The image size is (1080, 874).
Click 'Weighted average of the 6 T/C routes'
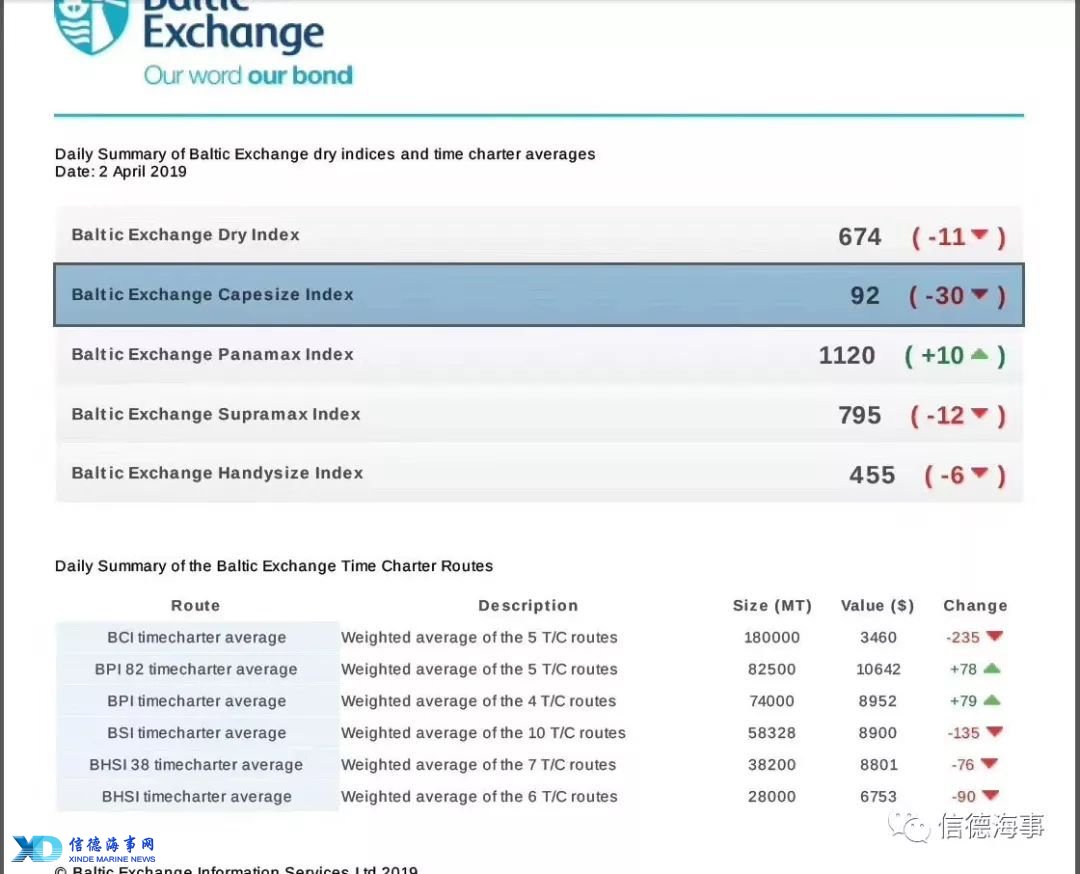pyautogui.click(x=479, y=796)
